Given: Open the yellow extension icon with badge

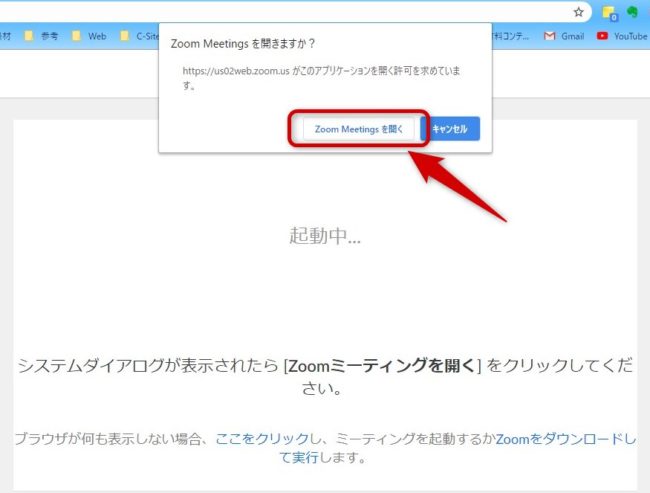Looking at the screenshot, I should pos(609,13).
